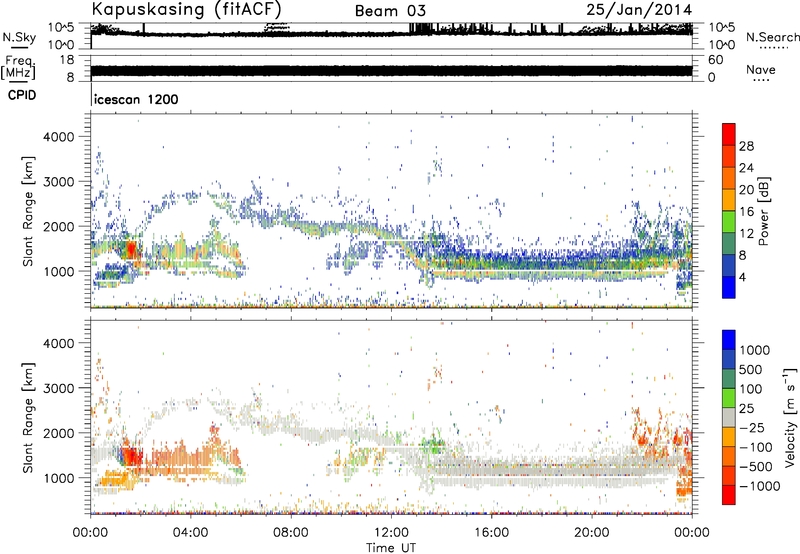The height and width of the screenshot is (554, 800).
Task: Select the Velocity [m s-1] color bar title
Action: click(790, 417)
